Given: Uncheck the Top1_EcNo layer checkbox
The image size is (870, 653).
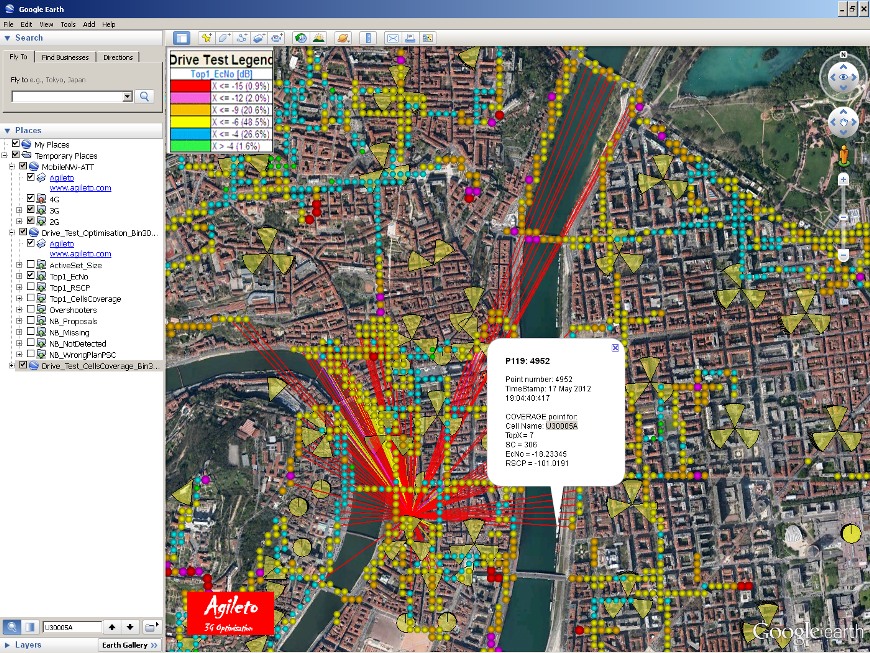Looking at the screenshot, I should coord(31,276).
